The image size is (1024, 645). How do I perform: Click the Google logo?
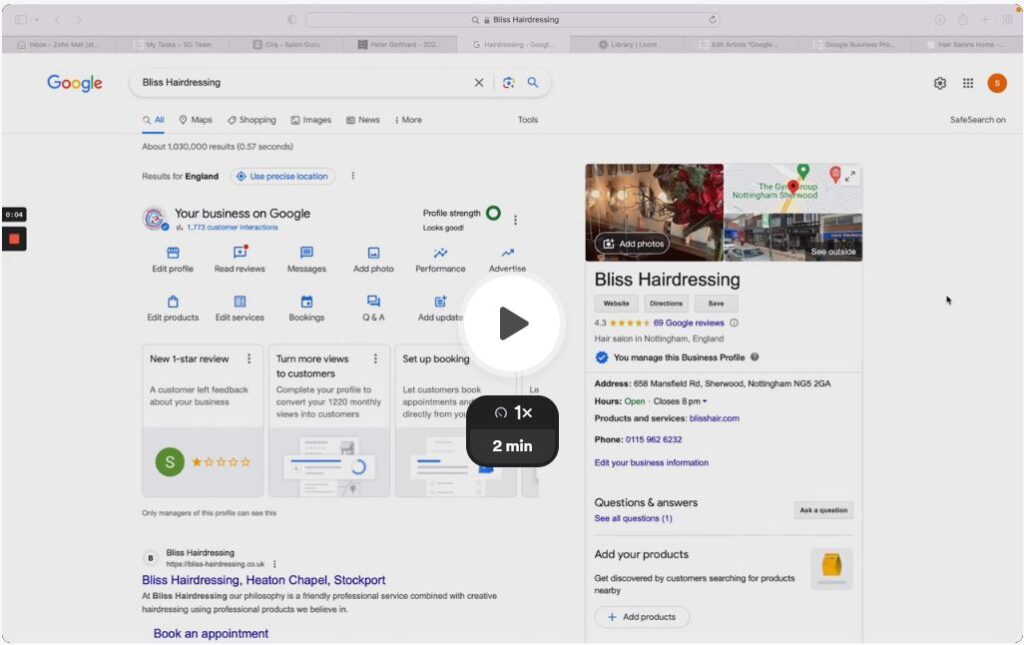[x=74, y=83]
